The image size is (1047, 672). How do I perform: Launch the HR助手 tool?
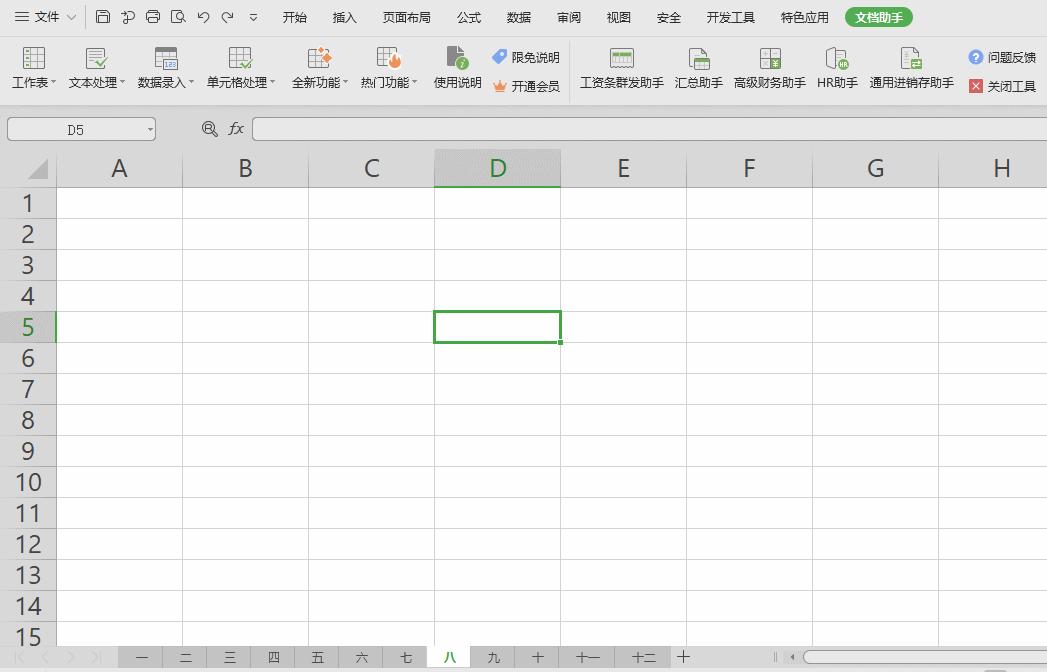tap(837, 67)
